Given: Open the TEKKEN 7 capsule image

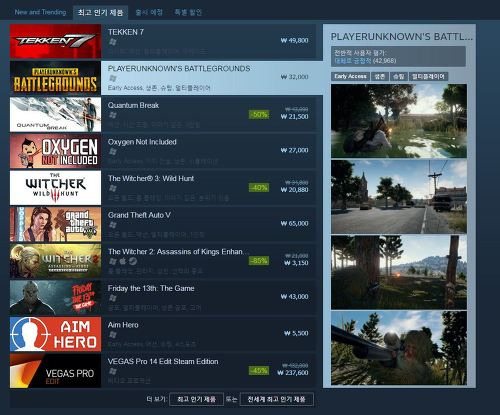Looking at the screenshot, I should tap(55, 41).
